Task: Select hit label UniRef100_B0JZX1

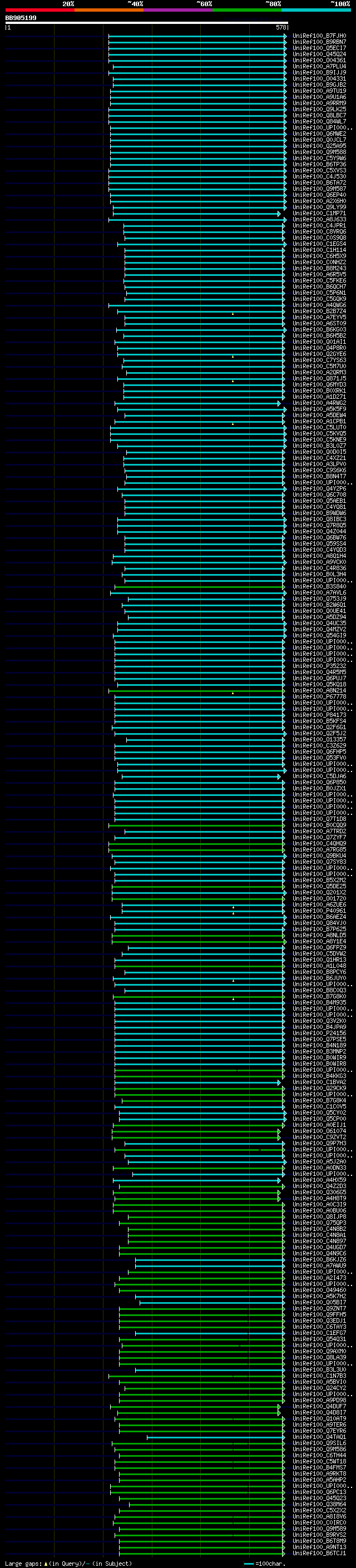Action: click(x=319, y=788)
